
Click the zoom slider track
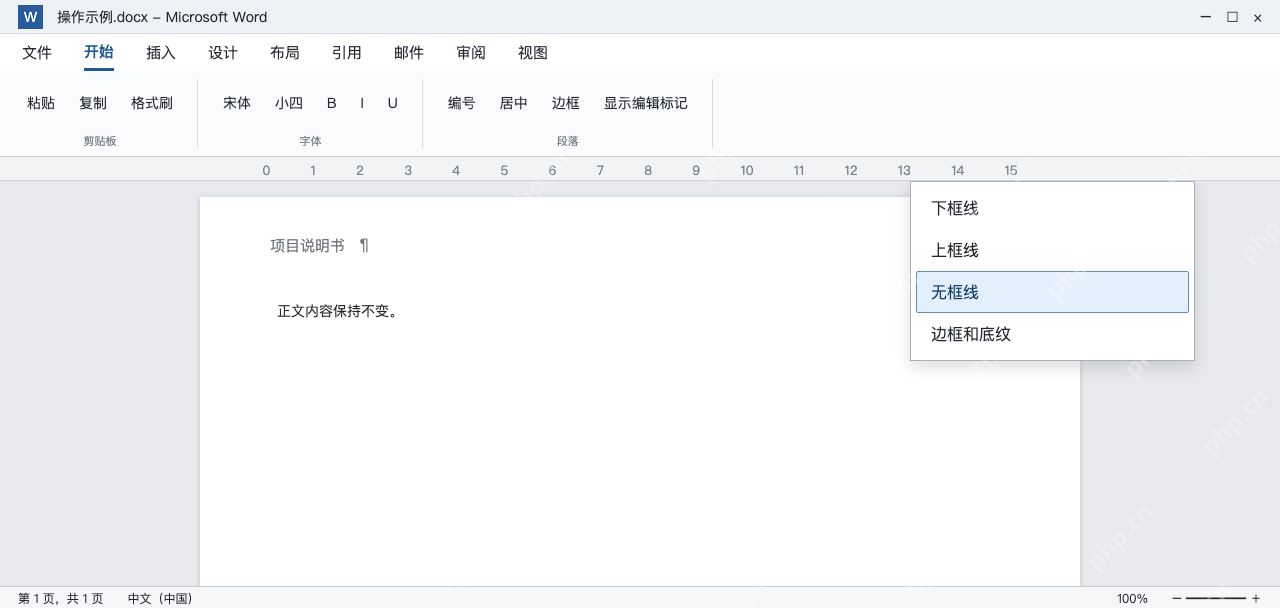tap(1216, 598)
